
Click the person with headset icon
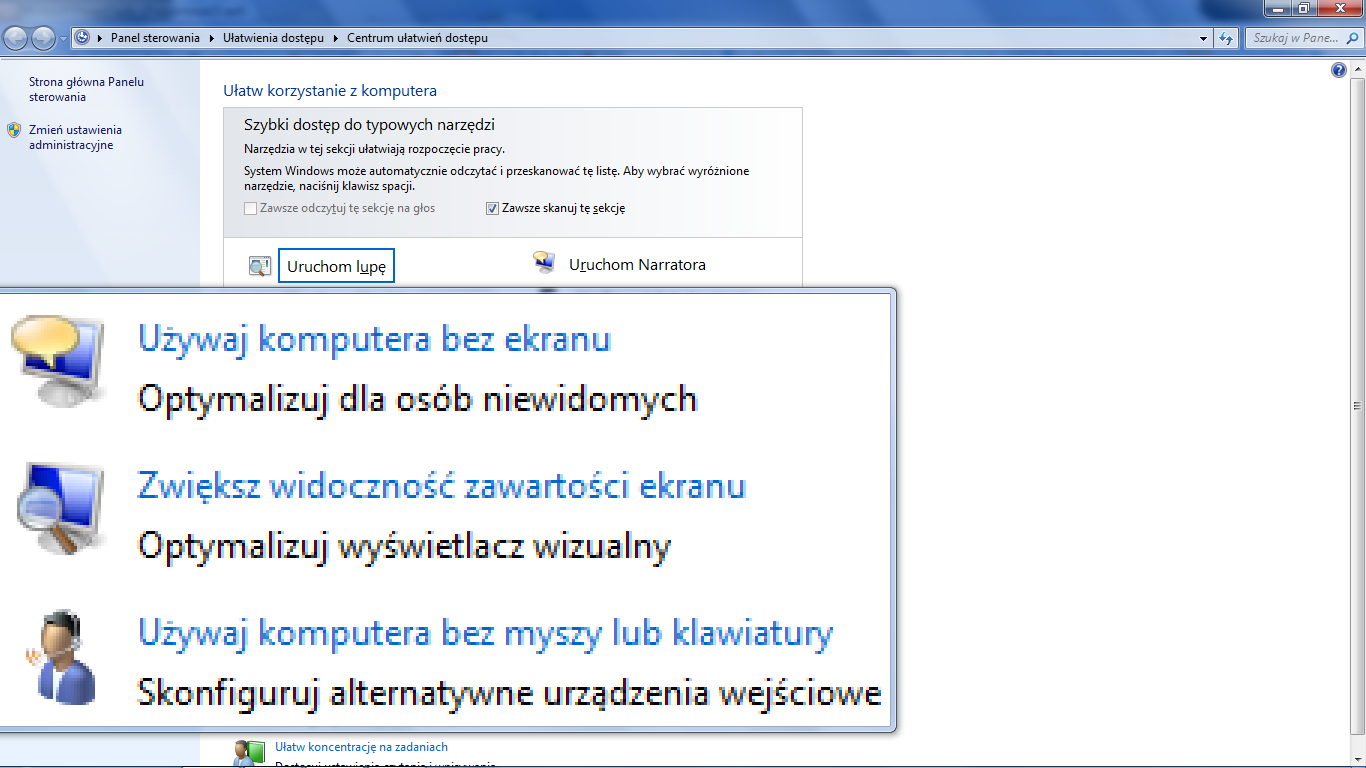(60, 657)
